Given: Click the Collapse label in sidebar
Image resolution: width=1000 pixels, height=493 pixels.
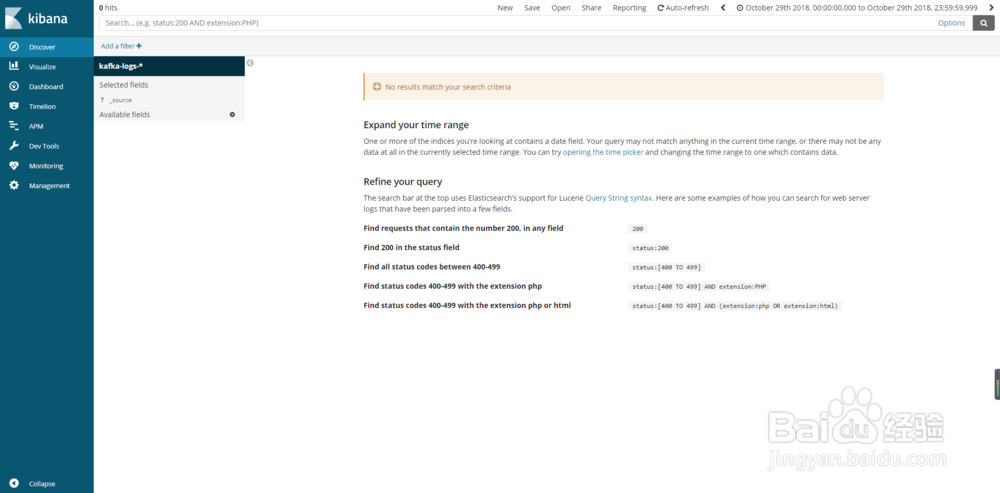Looking at the screenshot, I should coord(42,483).
